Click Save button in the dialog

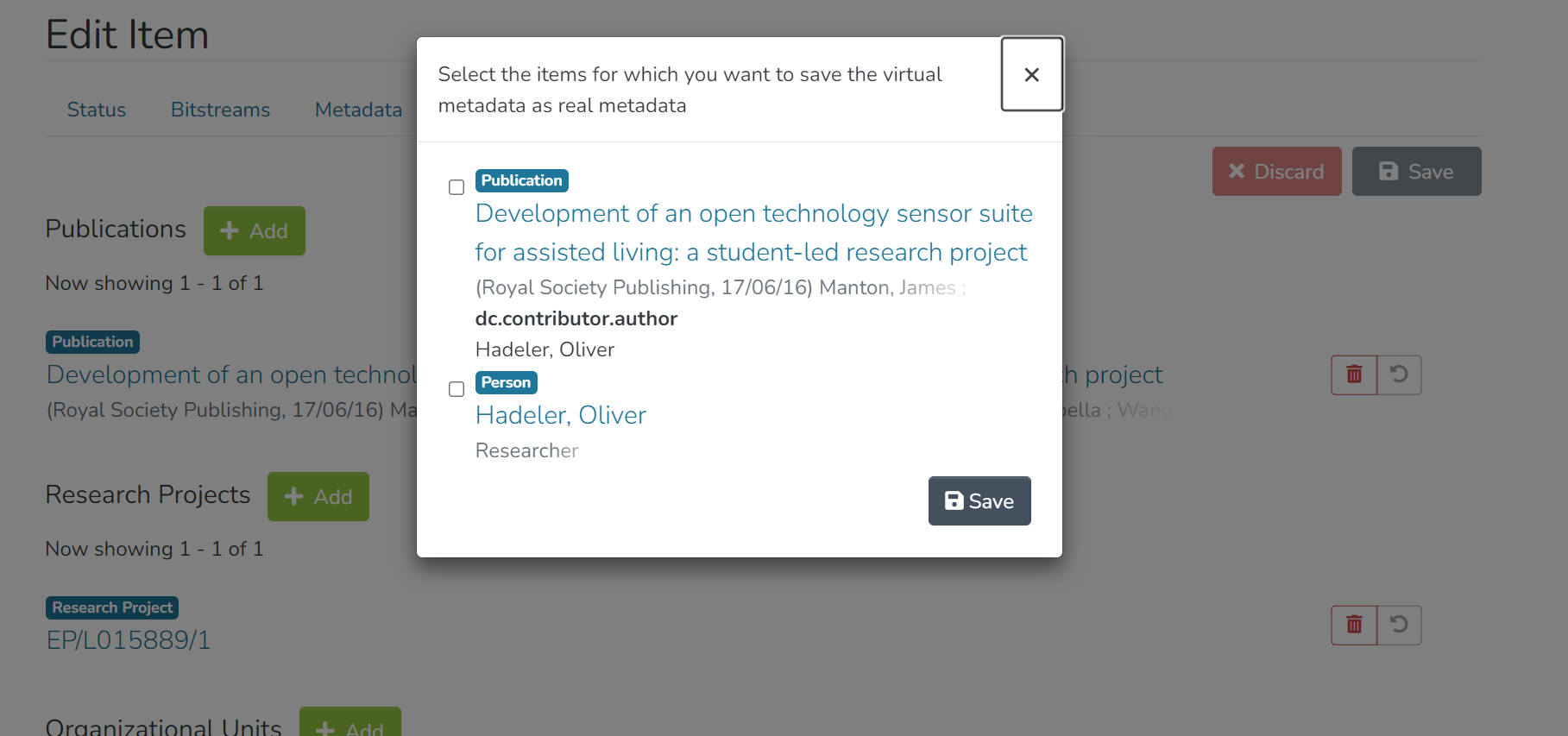point(979,501)
